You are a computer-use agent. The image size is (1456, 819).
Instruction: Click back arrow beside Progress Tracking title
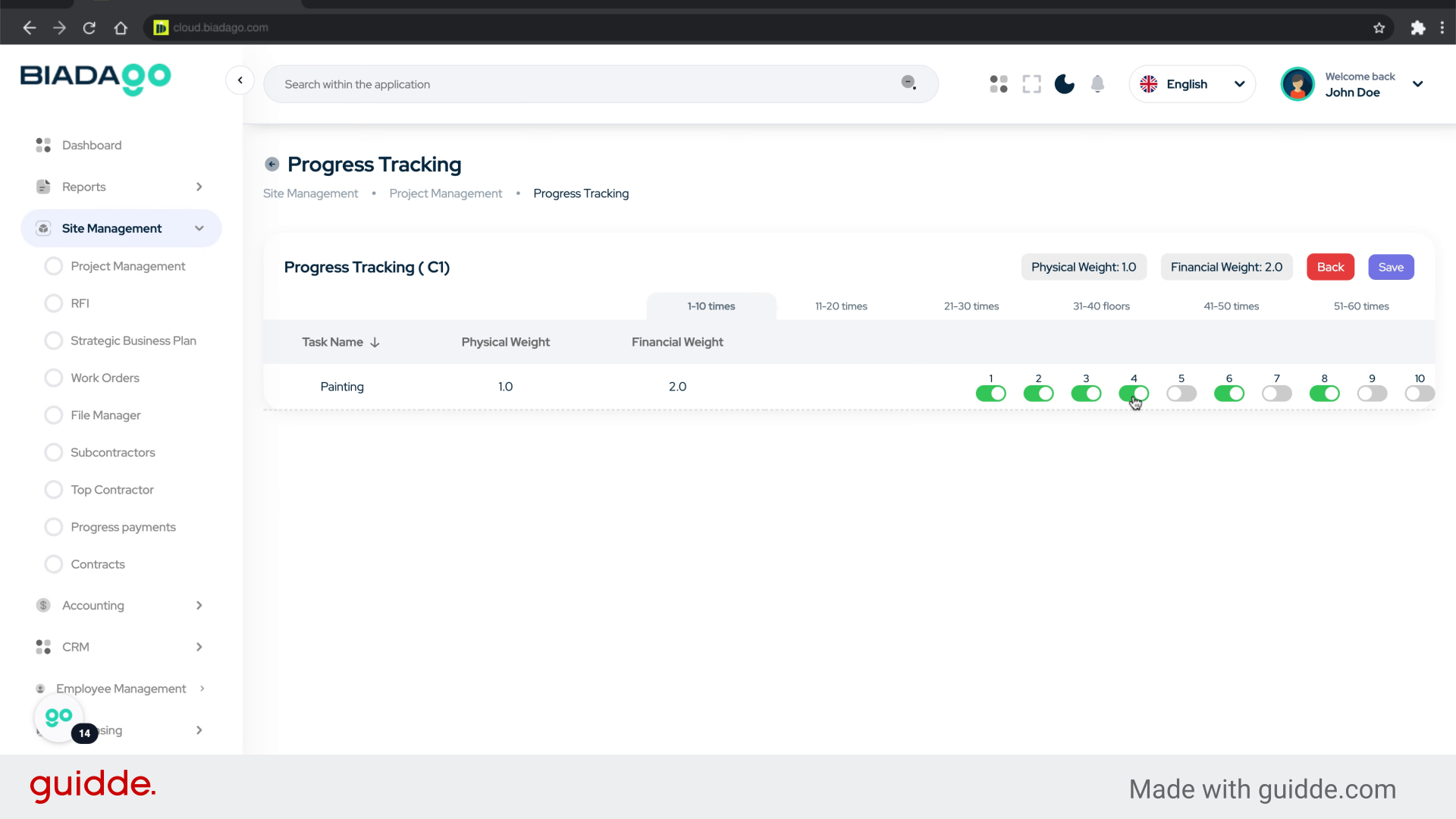pos(272,165)
